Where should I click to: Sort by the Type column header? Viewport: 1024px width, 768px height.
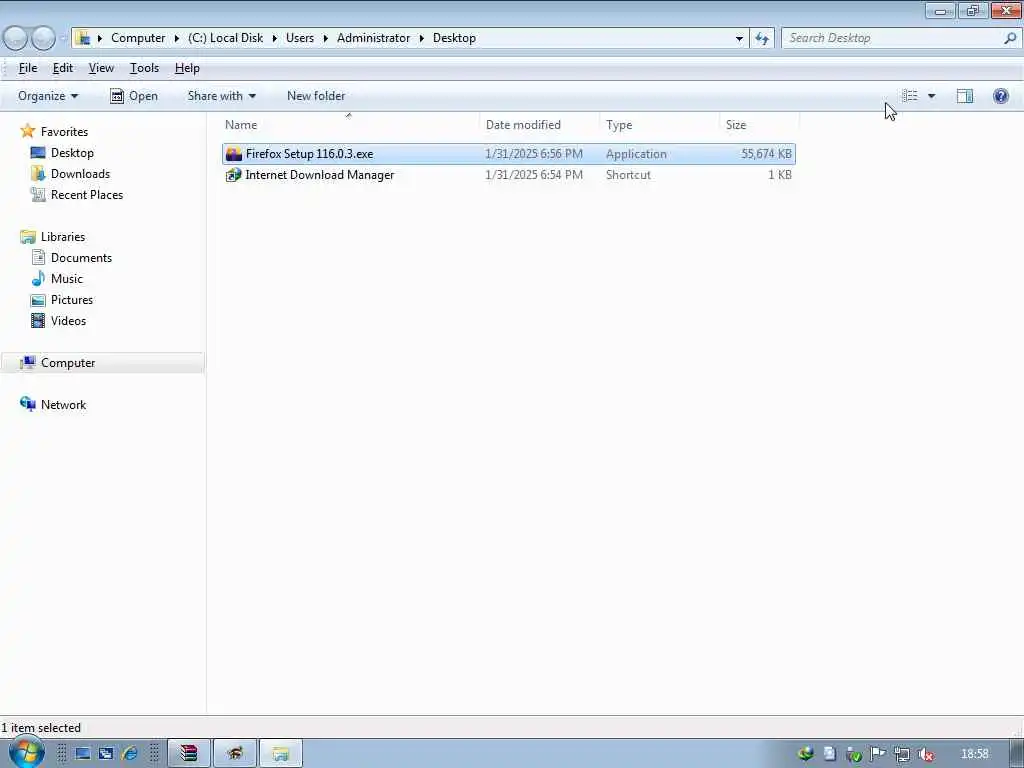(659, 124)
